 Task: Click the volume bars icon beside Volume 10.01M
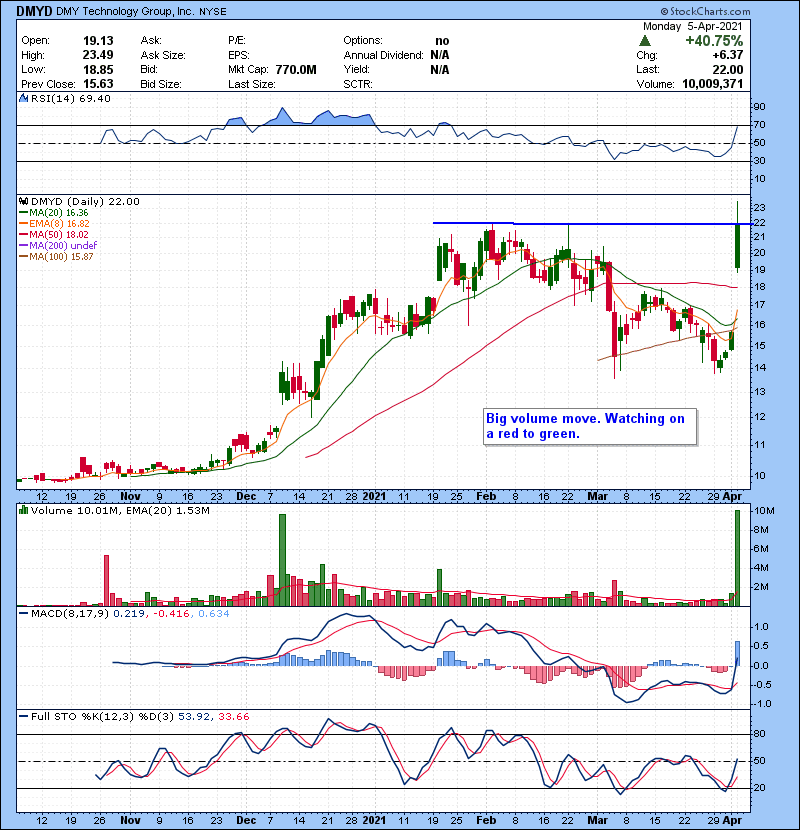coord(23,510)
